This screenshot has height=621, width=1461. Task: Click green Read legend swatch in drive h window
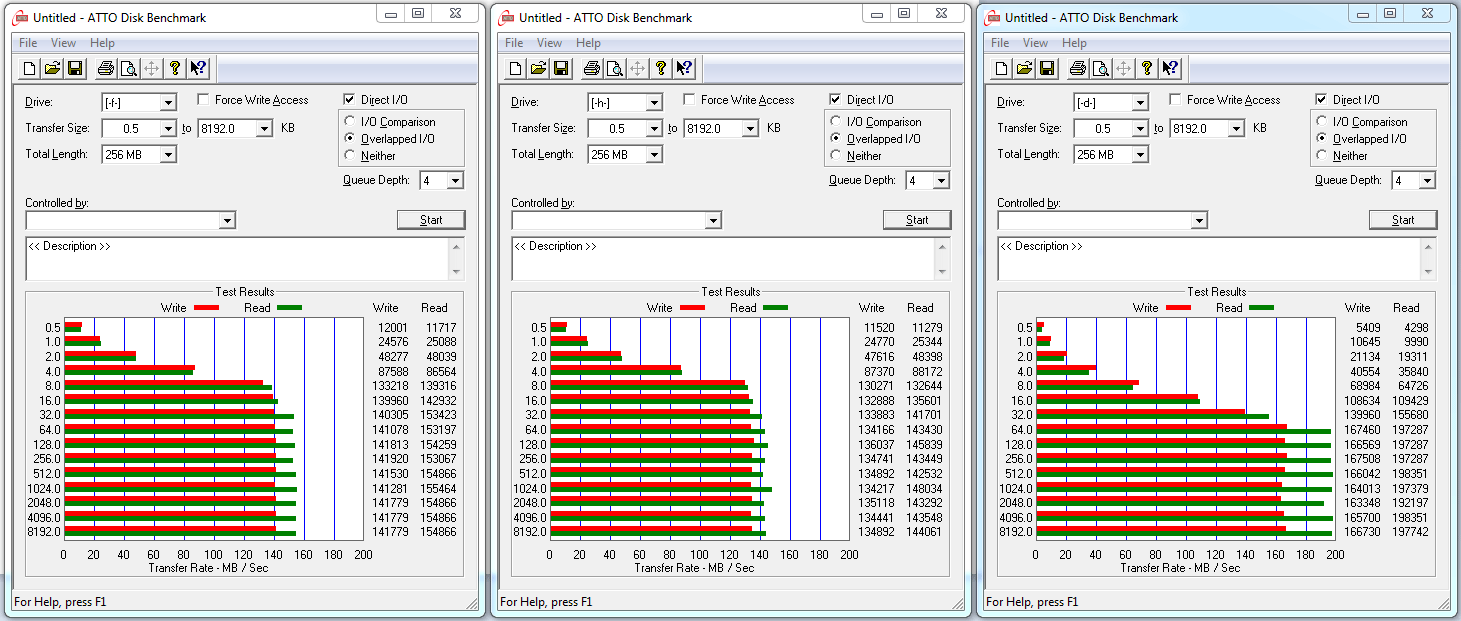coord(775,308)
